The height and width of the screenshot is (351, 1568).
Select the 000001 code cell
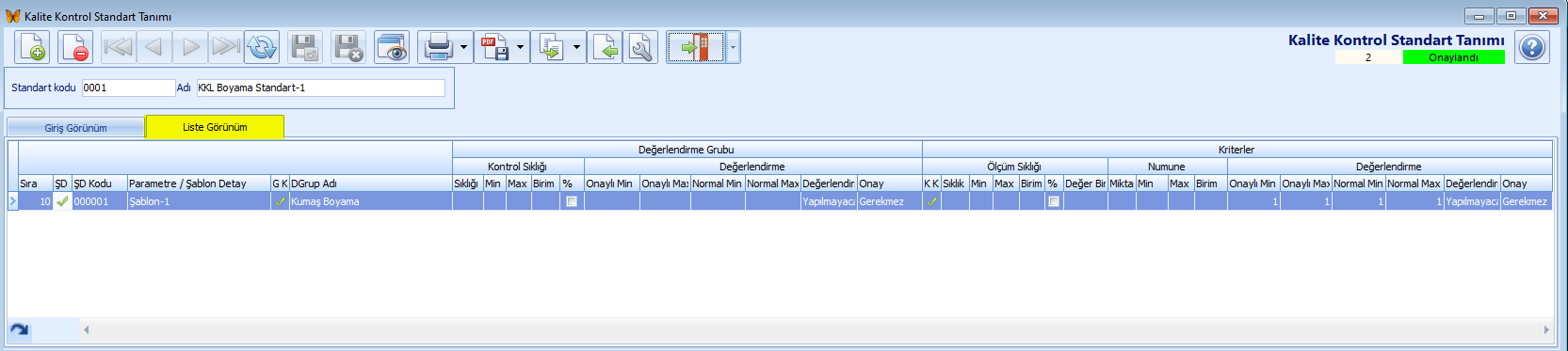click(100, 201)
